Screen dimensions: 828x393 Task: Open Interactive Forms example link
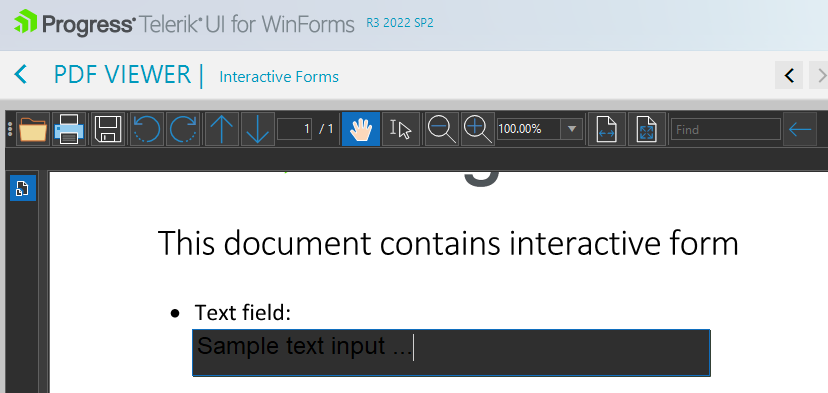(x=279, y=77)
